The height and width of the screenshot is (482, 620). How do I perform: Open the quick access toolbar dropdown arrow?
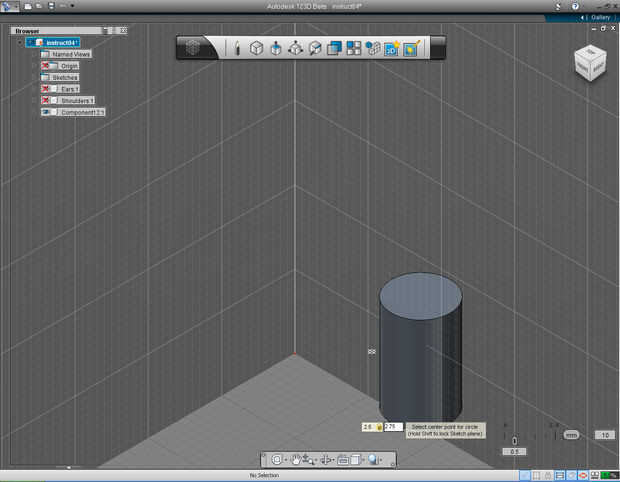(x=72, y=6)
